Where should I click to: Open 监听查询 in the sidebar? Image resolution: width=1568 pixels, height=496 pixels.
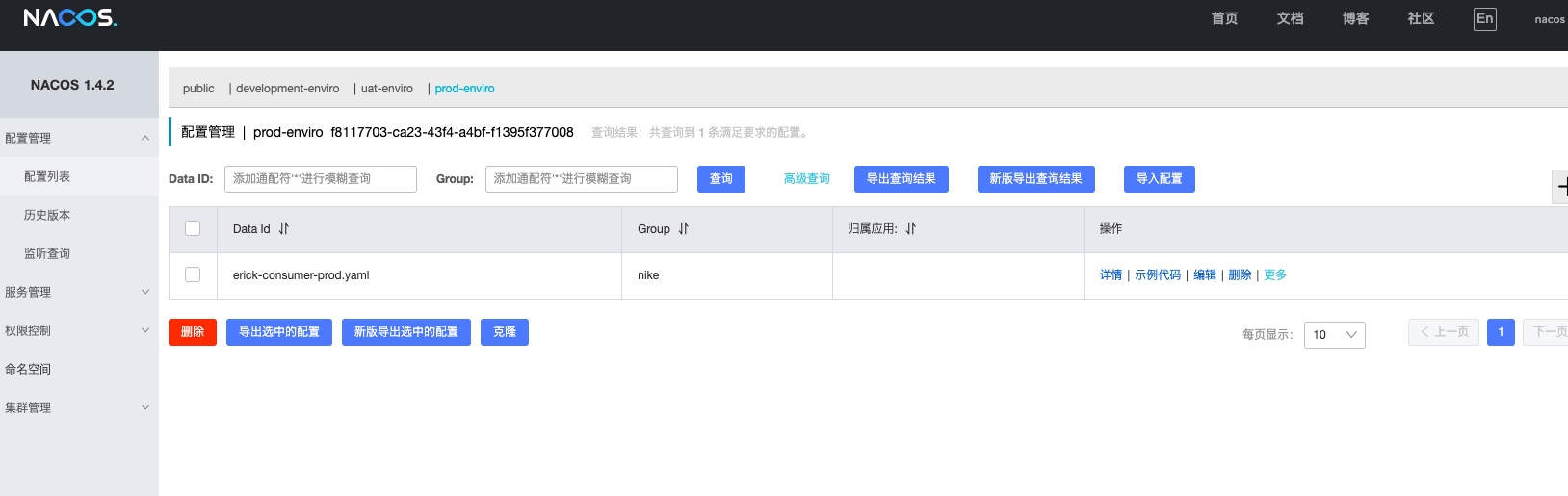tap(79, 253)
